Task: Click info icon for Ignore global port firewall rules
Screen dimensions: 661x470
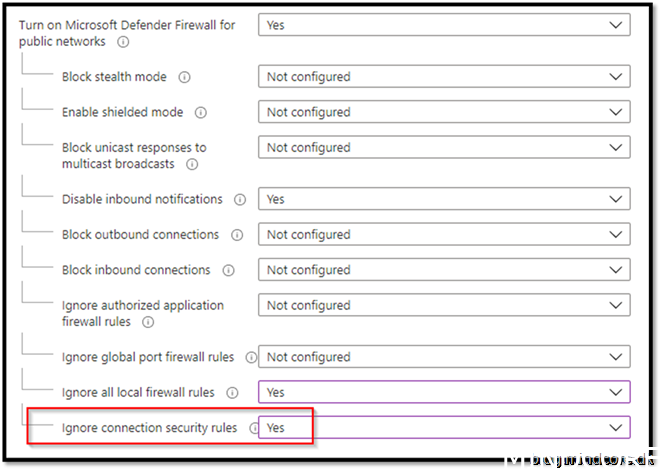Action: tap(251, 357)
